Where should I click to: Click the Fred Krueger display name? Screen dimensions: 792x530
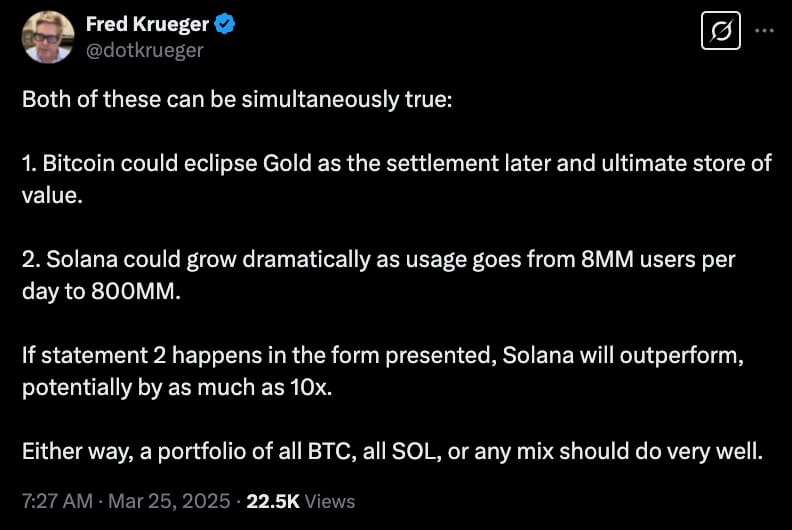(147, 24)
